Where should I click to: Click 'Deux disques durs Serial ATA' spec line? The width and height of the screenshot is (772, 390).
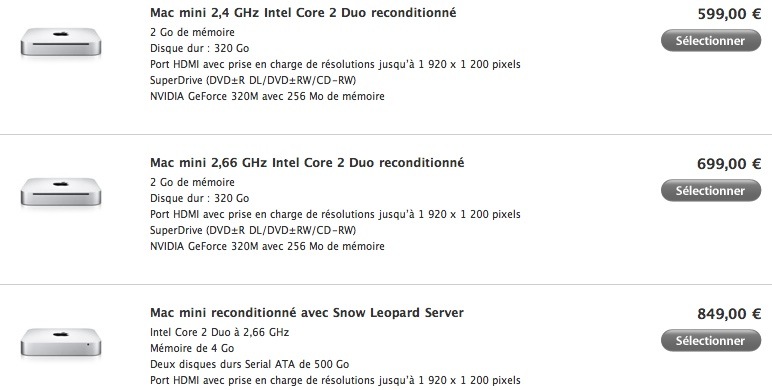point(250,364)
